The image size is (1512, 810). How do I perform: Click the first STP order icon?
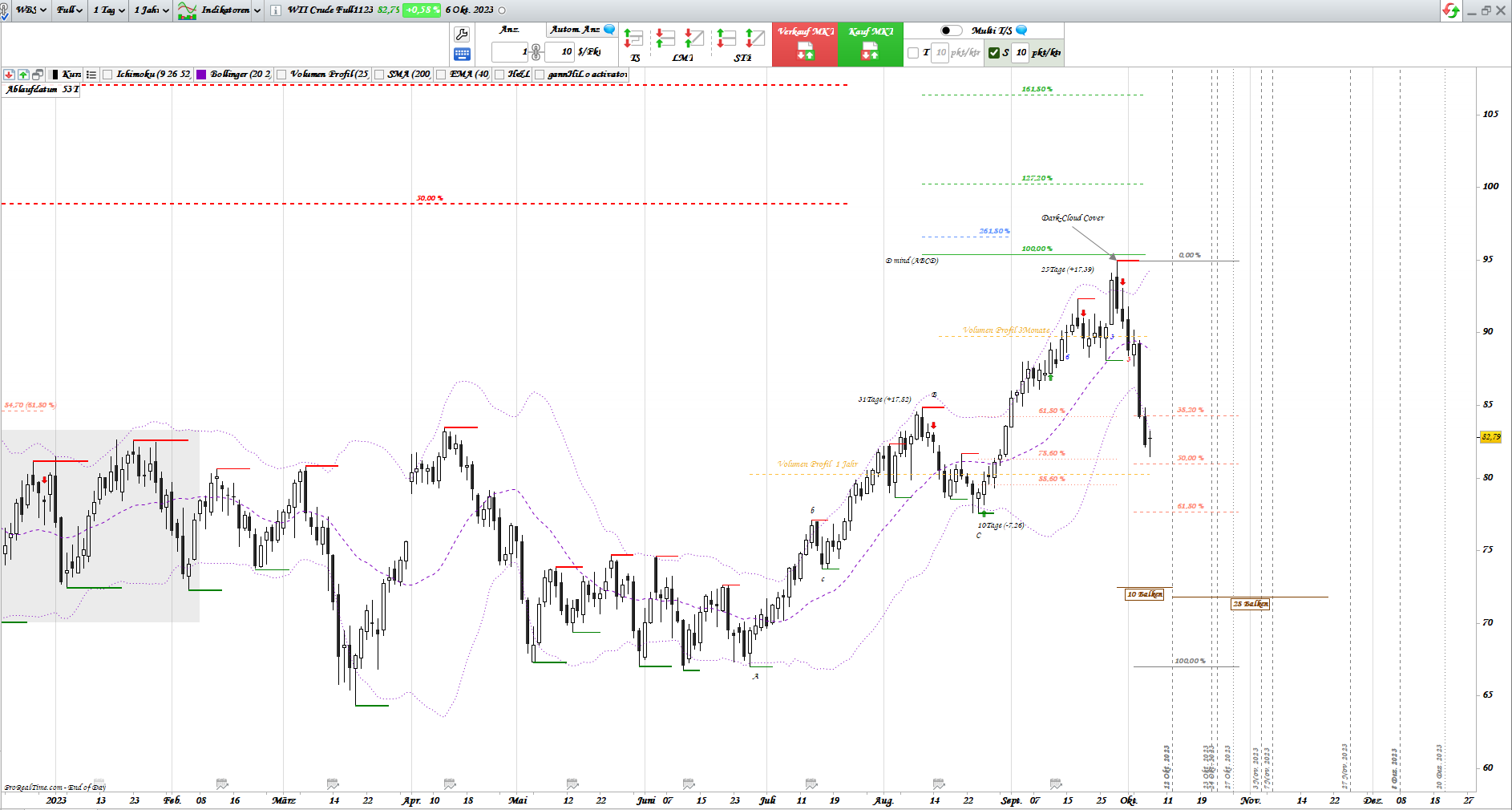coord(726,38)
